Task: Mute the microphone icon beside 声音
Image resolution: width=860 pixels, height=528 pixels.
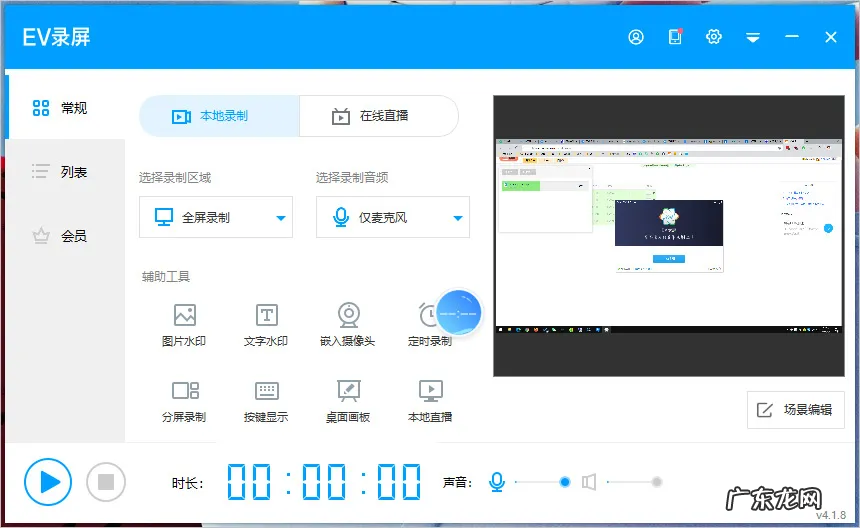Action: point(497,482)
